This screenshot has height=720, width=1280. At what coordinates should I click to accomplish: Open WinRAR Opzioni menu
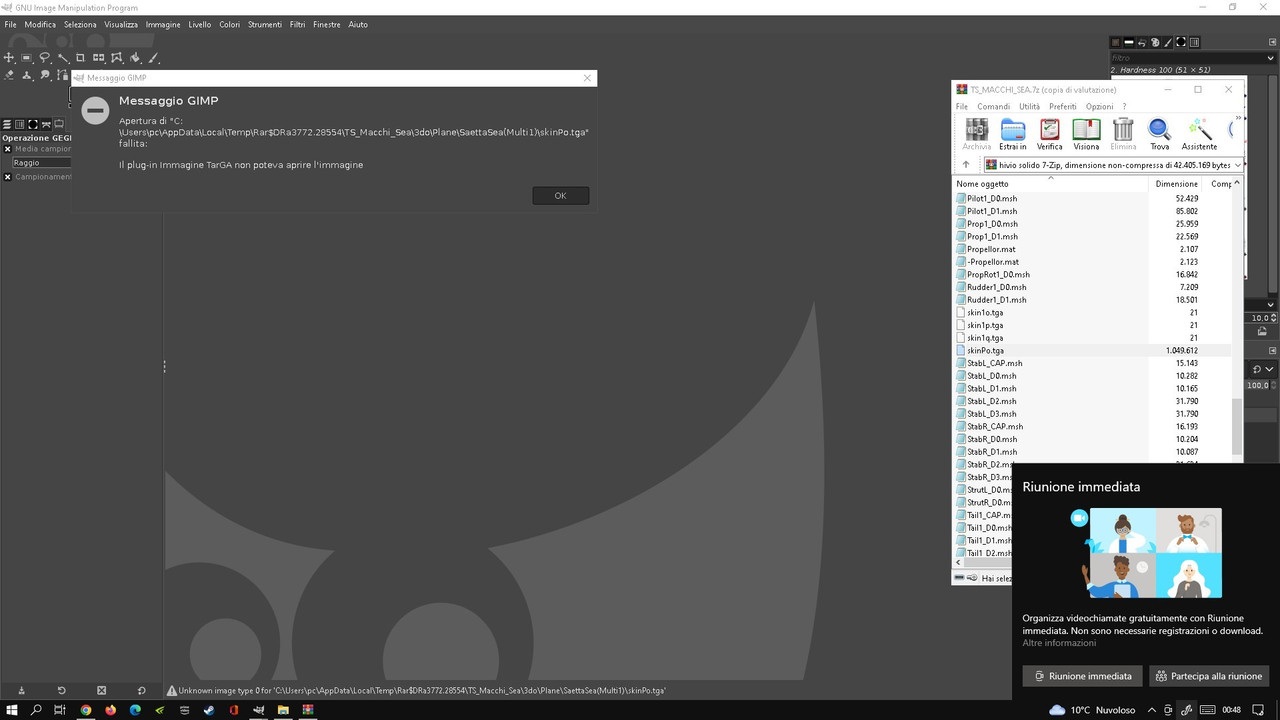coord(1099,106)
